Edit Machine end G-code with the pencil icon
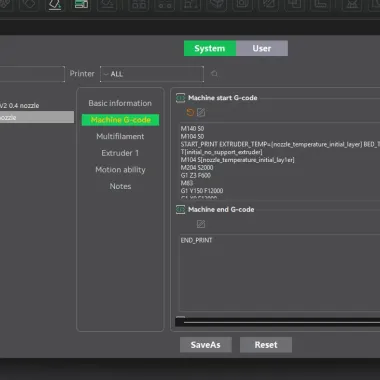380x380 pixels. pos(201,224)
